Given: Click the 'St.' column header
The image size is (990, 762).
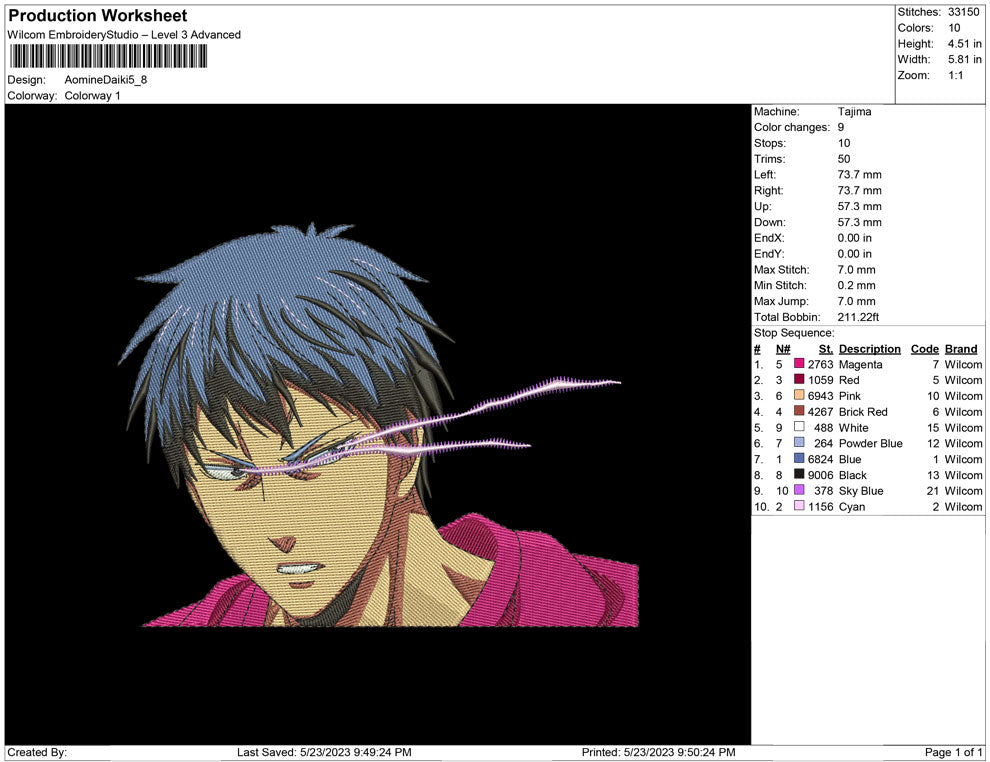Looking at the screenshot, I should click(826, 349).
